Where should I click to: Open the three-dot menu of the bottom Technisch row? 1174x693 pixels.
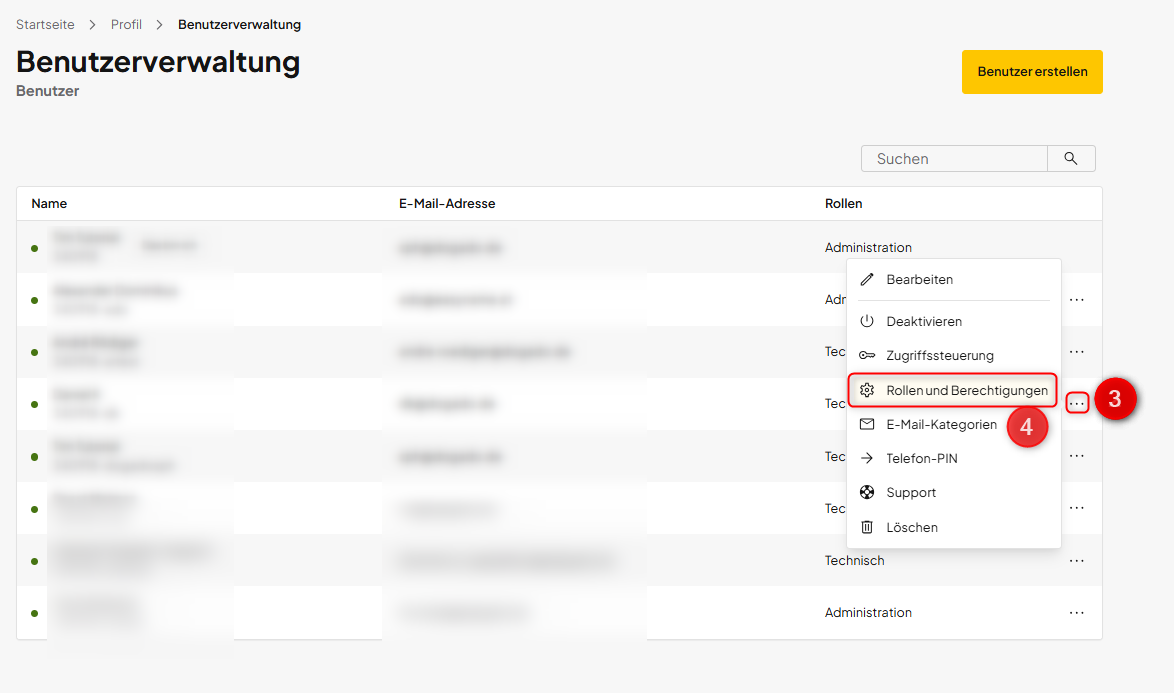pyautogui.click(x=1077, y=561)
